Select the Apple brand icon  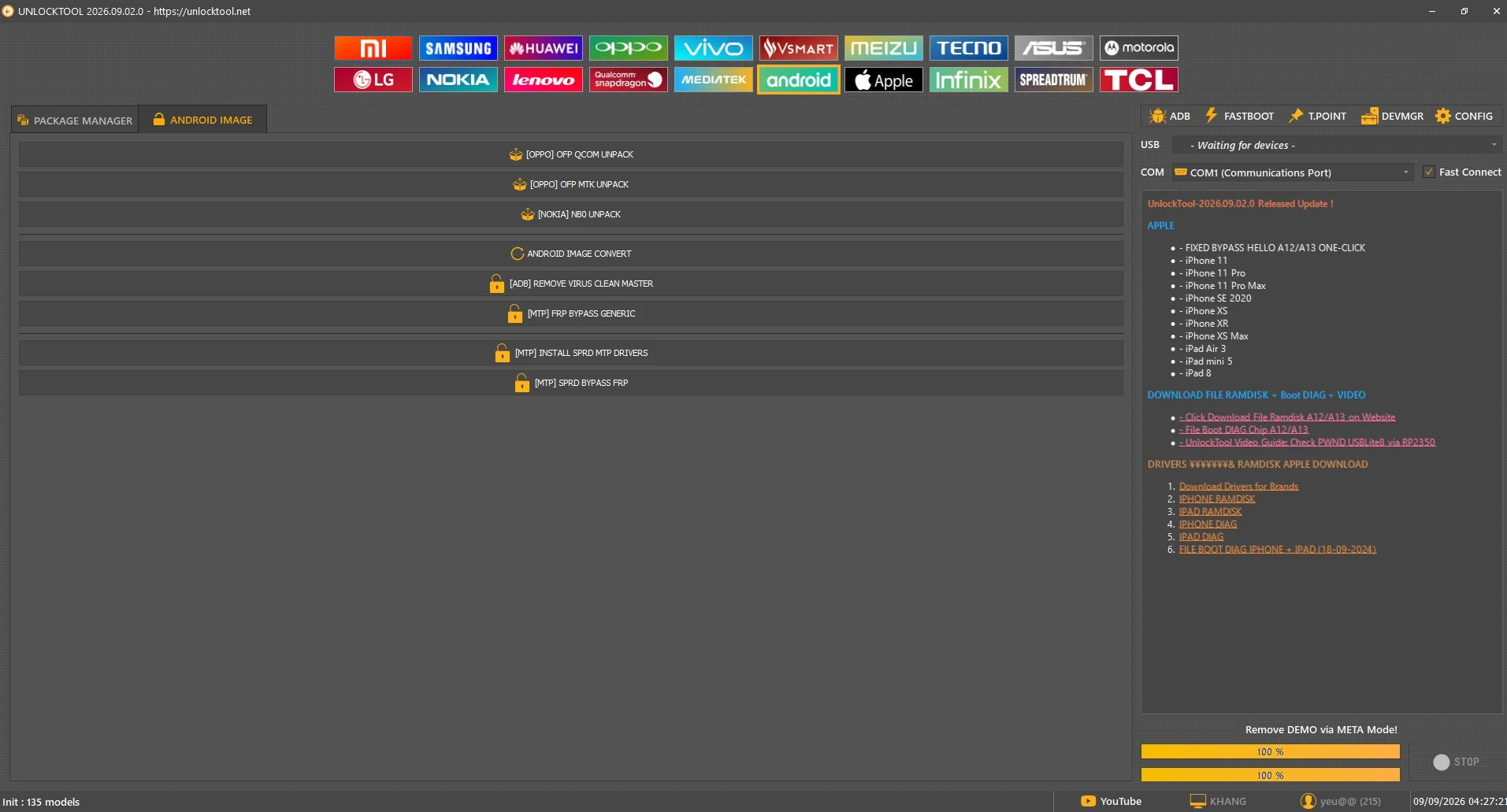coord(883,80)
